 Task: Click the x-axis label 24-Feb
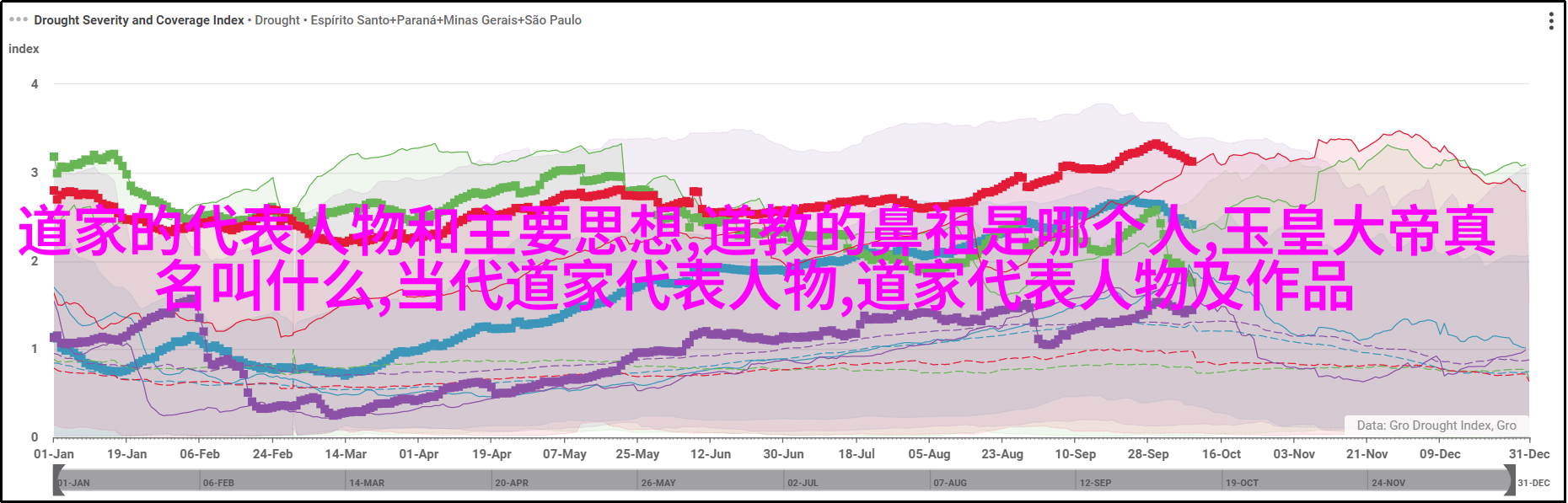[x=272, y=454]
